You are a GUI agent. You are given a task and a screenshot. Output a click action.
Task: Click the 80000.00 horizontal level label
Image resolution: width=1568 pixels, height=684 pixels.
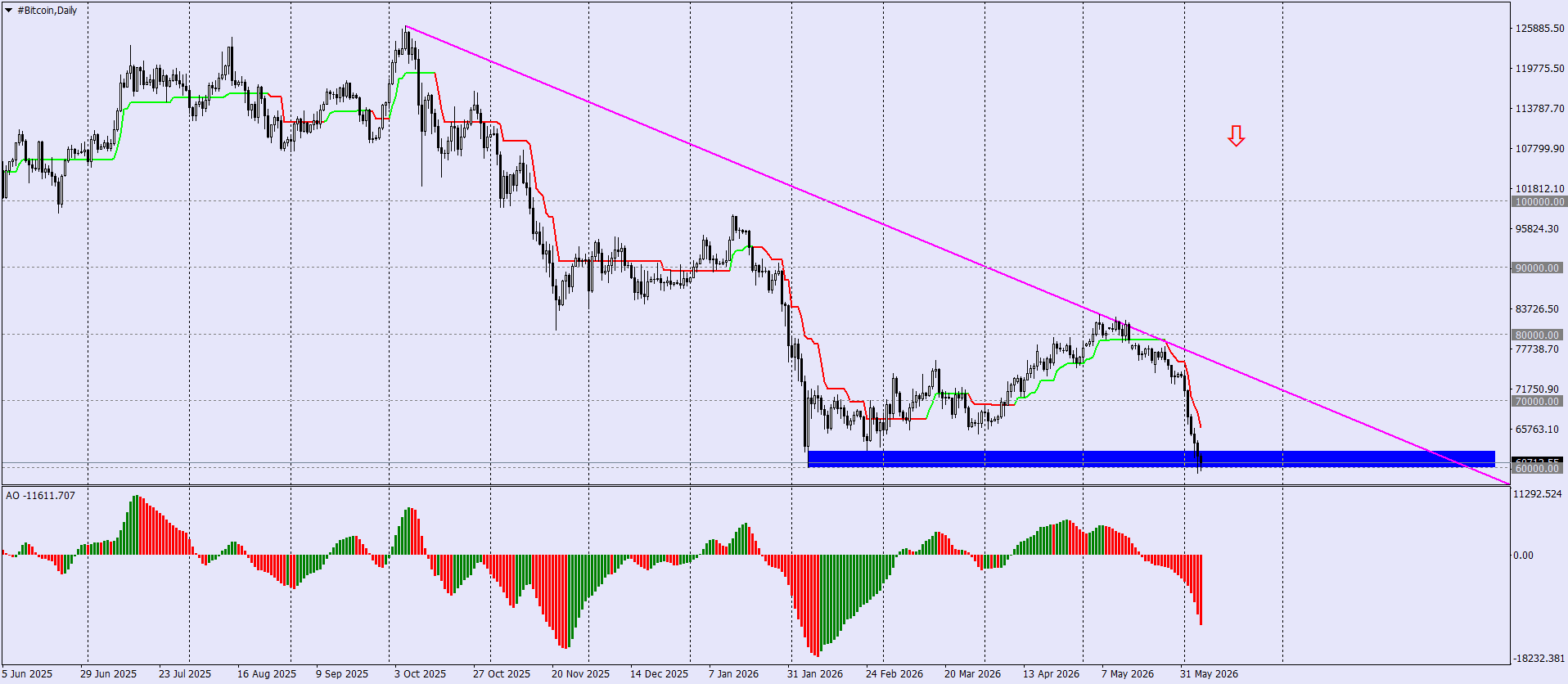pyautogui.click(x=1539, y=335)
